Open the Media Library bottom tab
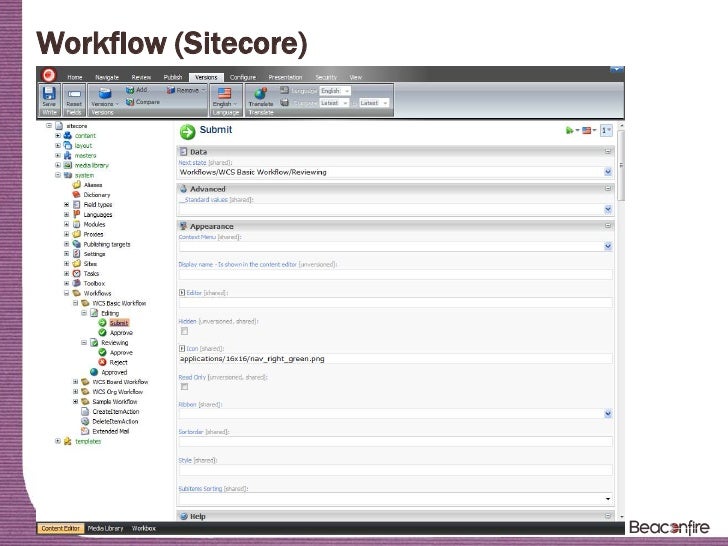 (x=105, y=528)
